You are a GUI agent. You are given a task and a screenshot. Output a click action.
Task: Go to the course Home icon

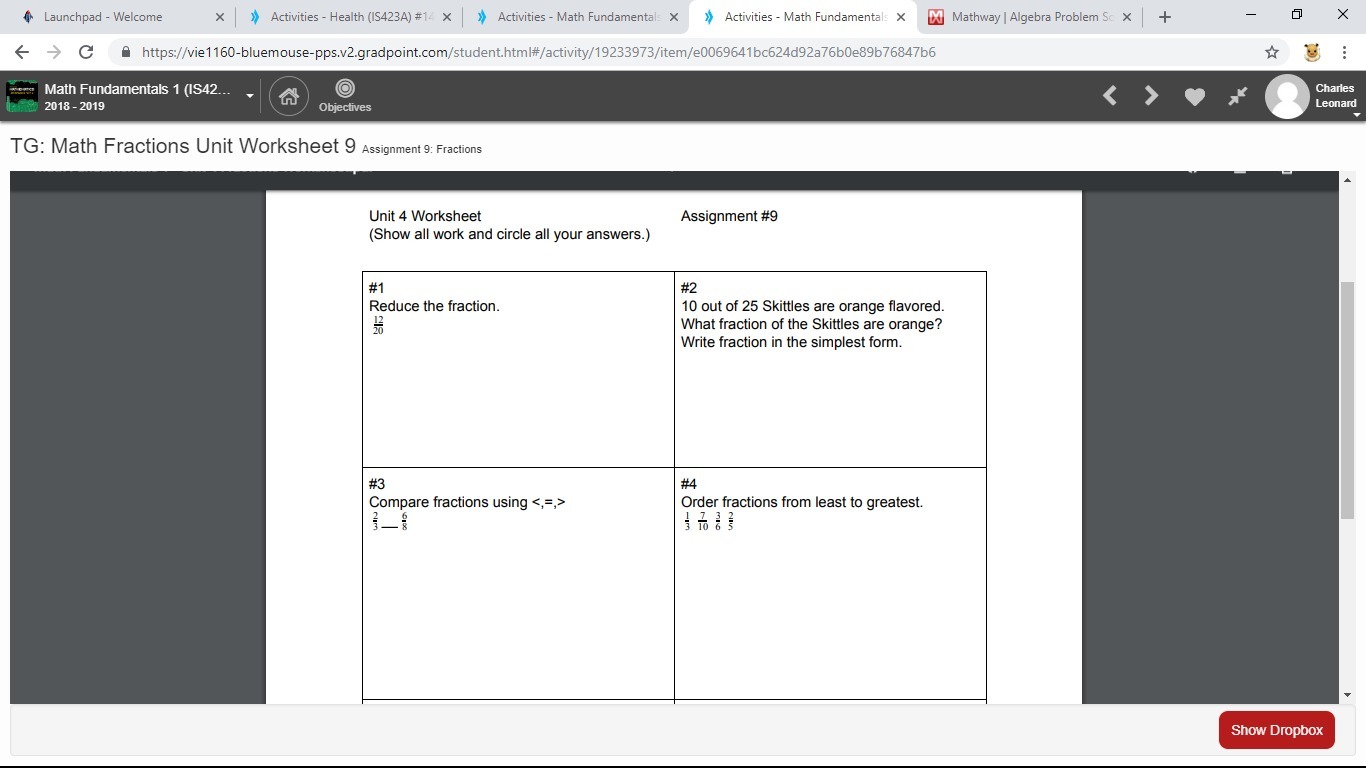[289, 96]
